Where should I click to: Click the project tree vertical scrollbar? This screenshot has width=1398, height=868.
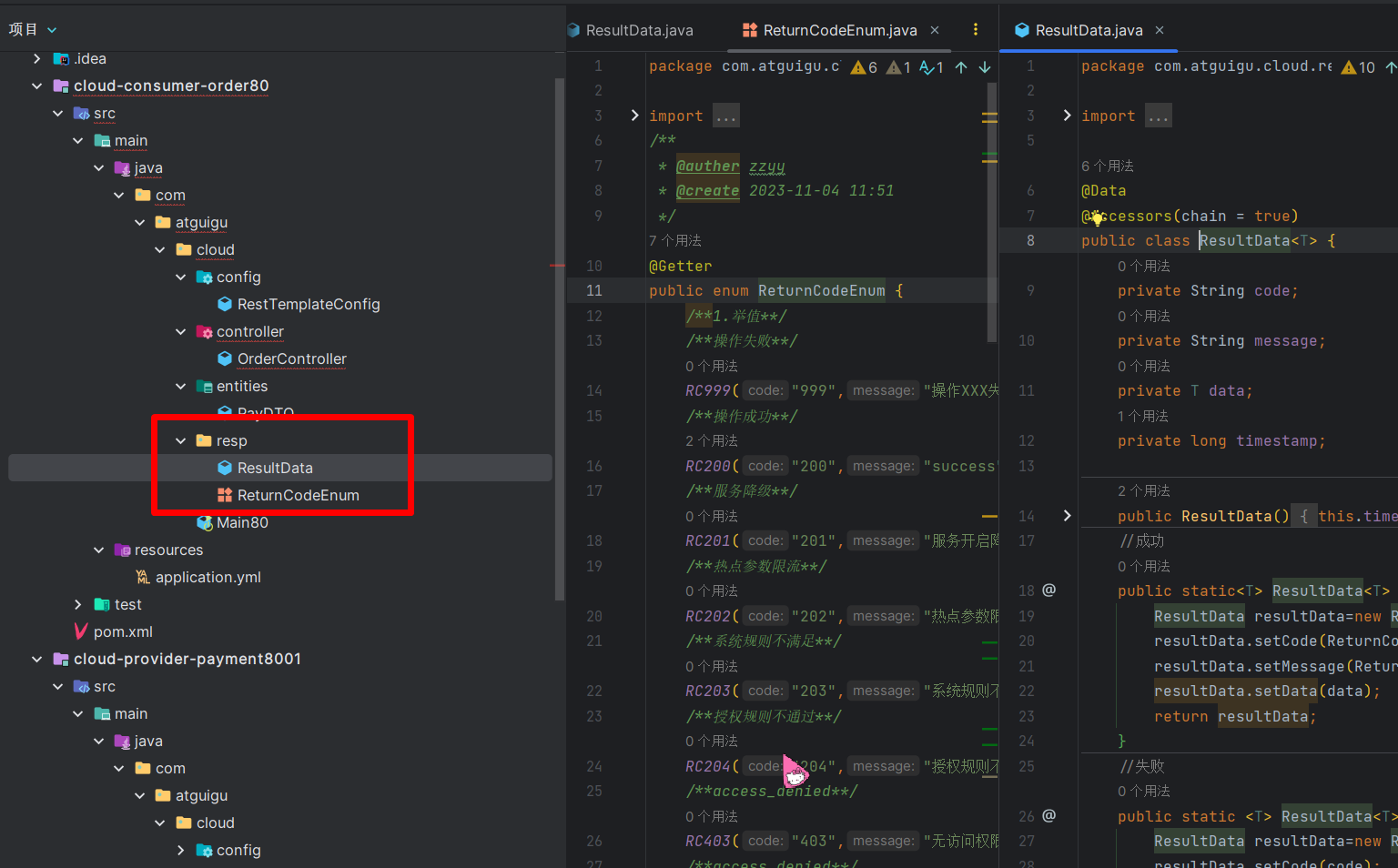[559, 338]
